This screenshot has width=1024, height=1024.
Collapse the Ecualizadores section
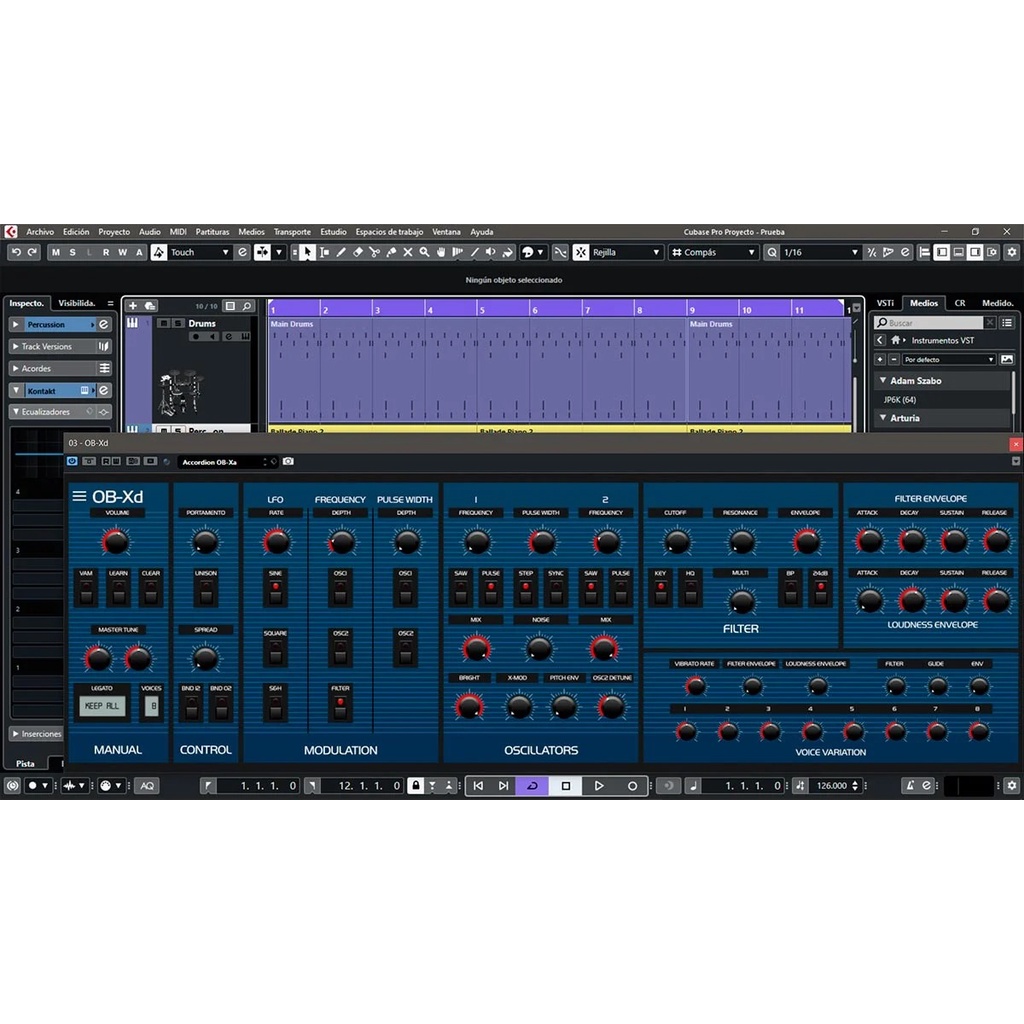(x=16, y=412)
